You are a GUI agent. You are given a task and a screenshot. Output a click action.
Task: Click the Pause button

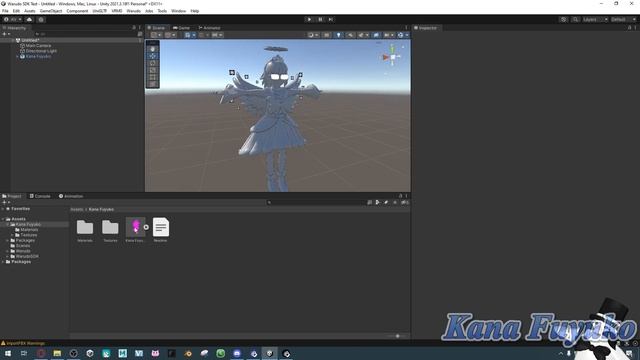[x=320, y=19]
